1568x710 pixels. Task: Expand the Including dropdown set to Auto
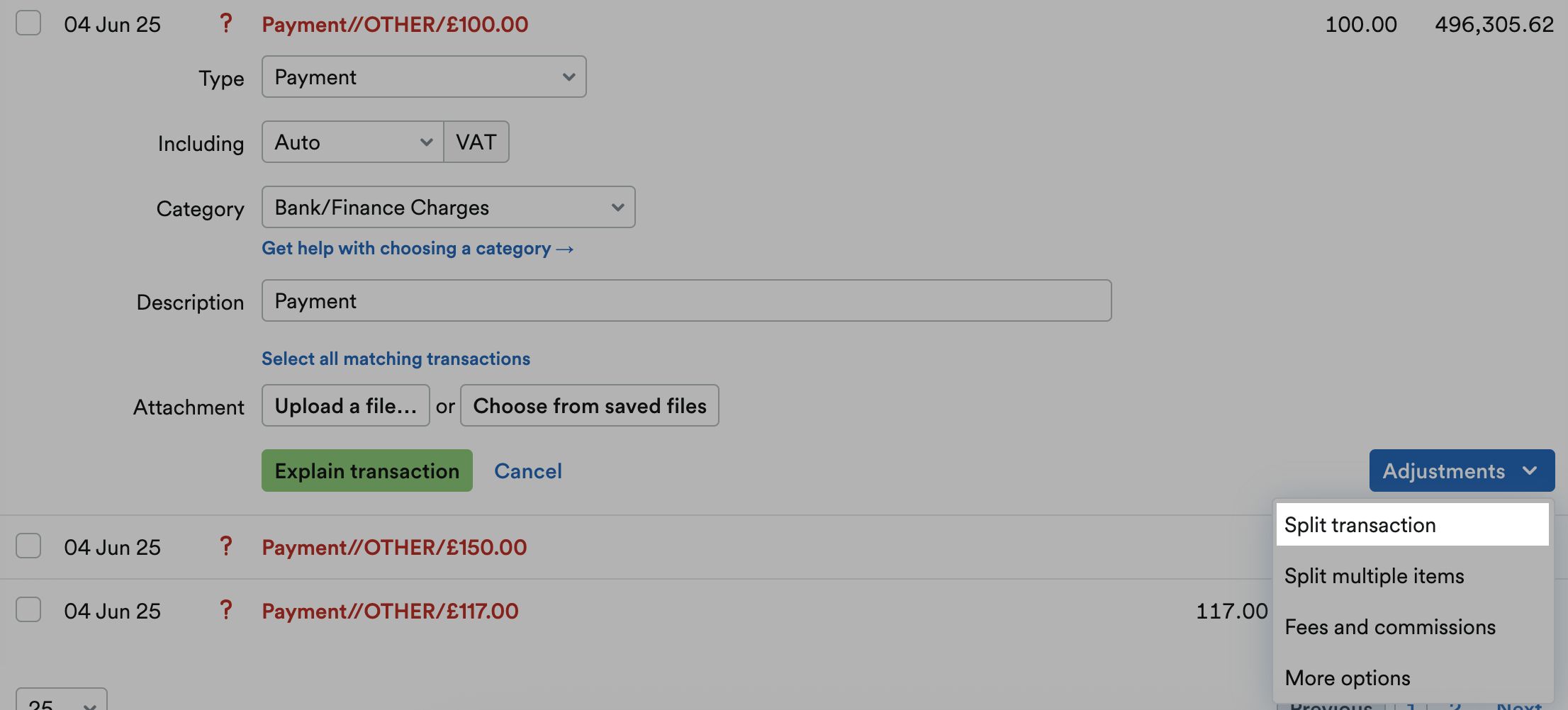[352, 142]
